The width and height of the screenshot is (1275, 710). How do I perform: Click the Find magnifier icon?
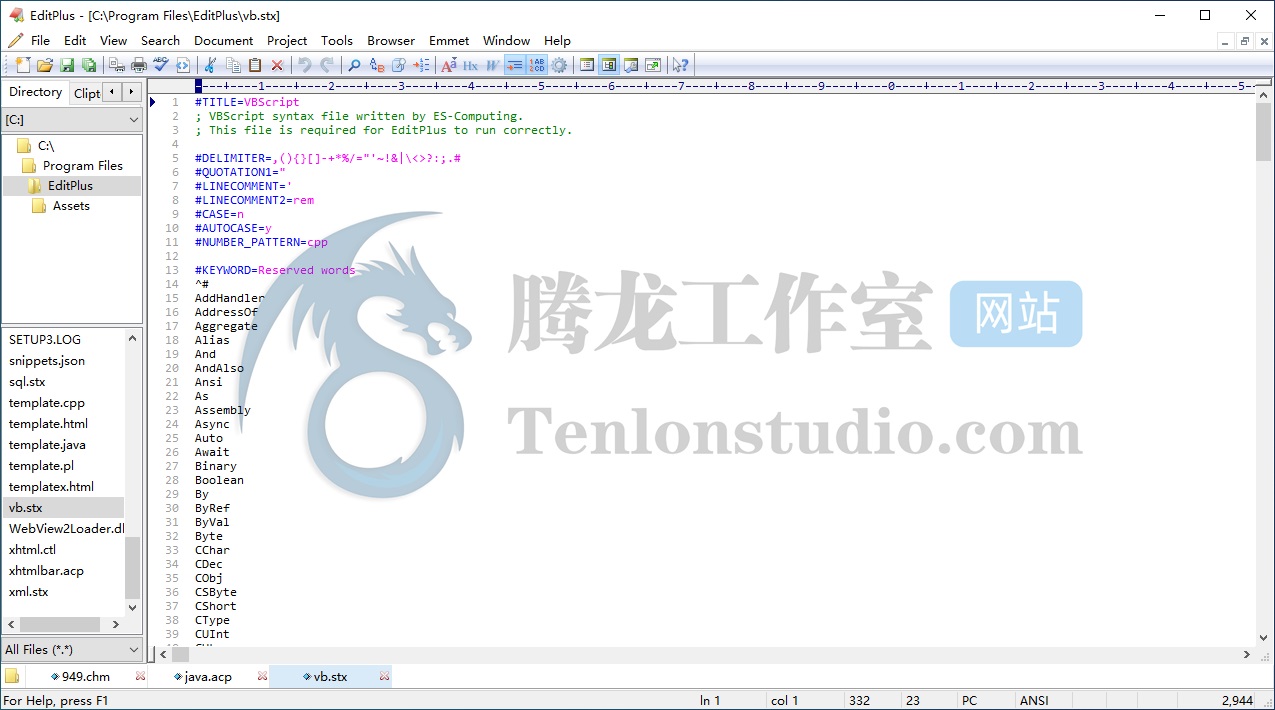tap(354, 65)
